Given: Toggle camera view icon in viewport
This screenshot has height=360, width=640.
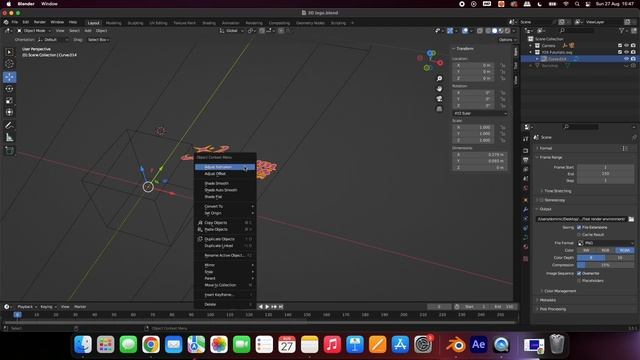Looking at the screenshot, I should (439, 99).
